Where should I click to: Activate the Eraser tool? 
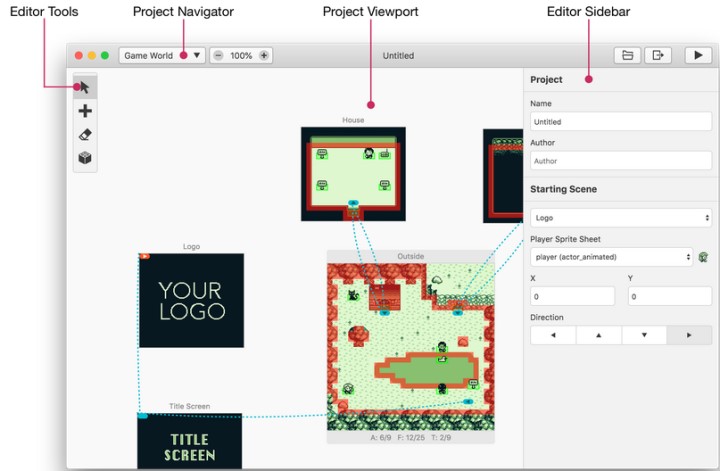85,135
